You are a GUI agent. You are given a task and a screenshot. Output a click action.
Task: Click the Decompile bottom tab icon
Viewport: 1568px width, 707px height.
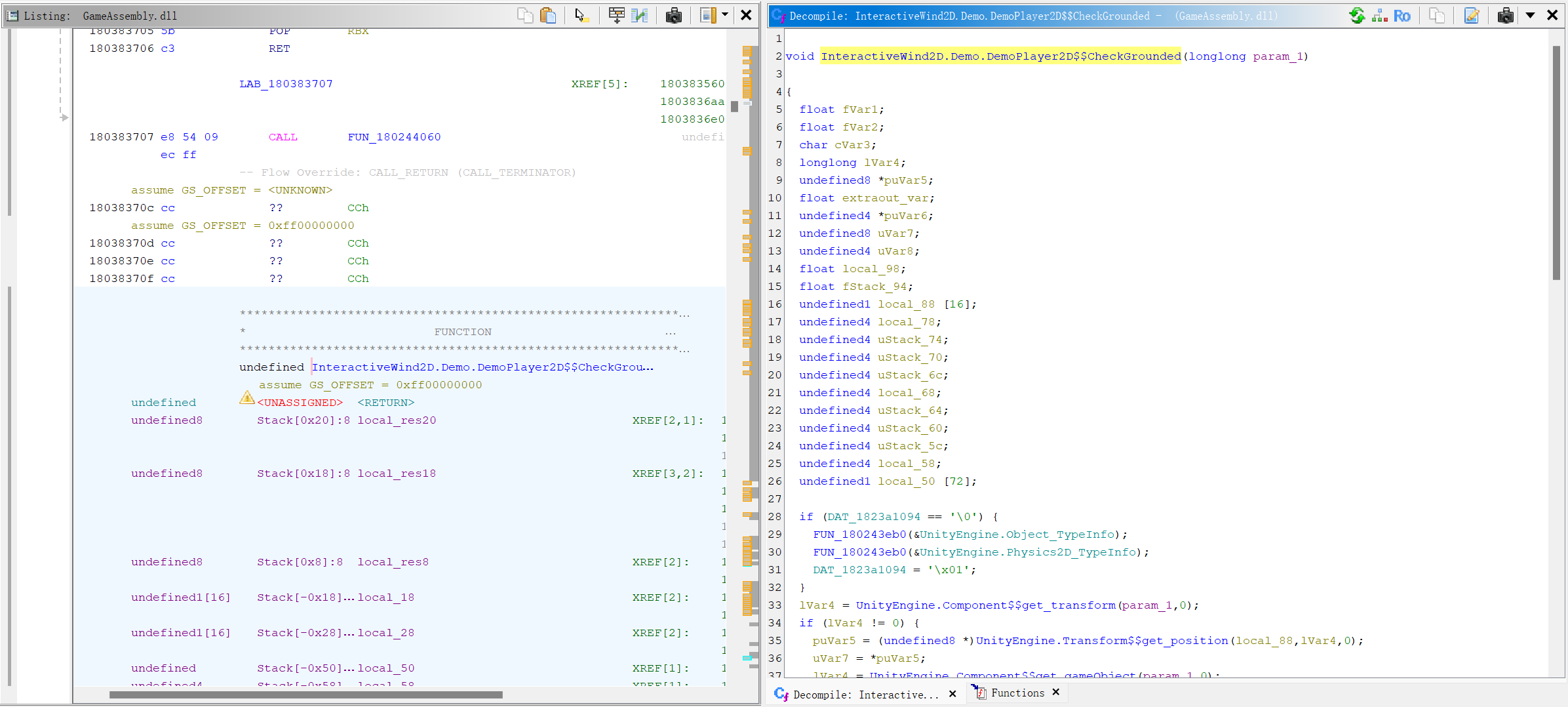pos(781,694)
